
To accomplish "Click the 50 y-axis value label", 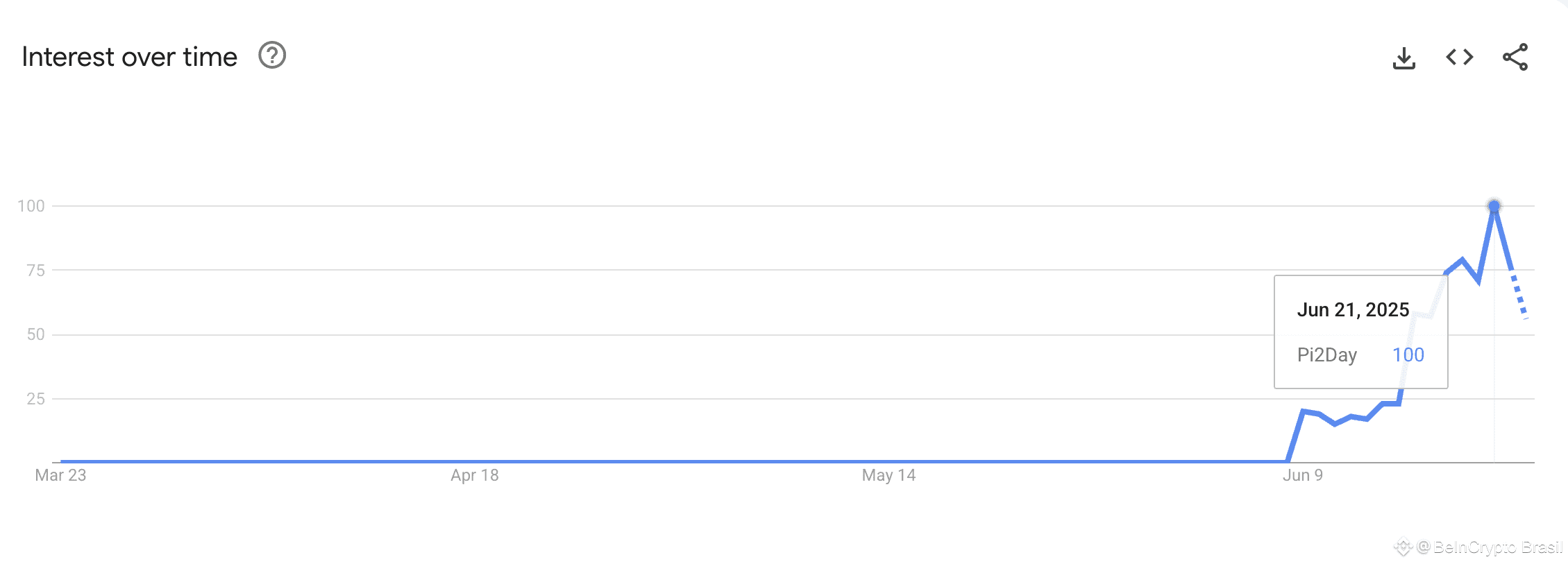I will tap(35, 334).
